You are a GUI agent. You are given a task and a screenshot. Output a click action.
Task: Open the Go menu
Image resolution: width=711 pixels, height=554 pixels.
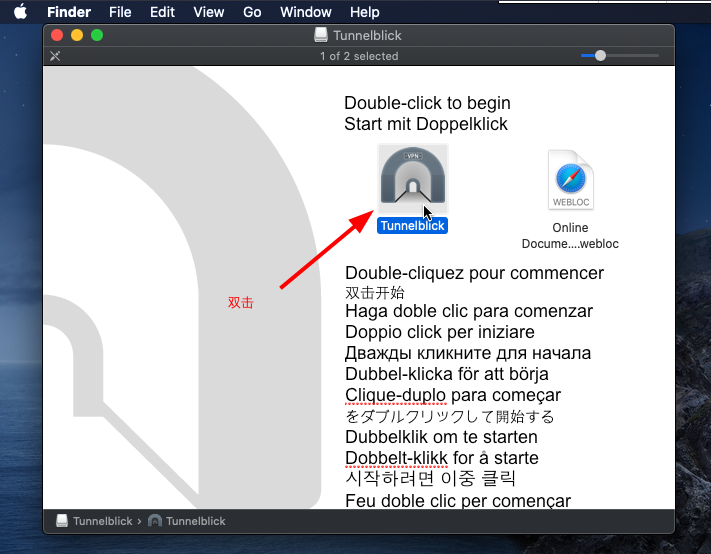252,12
